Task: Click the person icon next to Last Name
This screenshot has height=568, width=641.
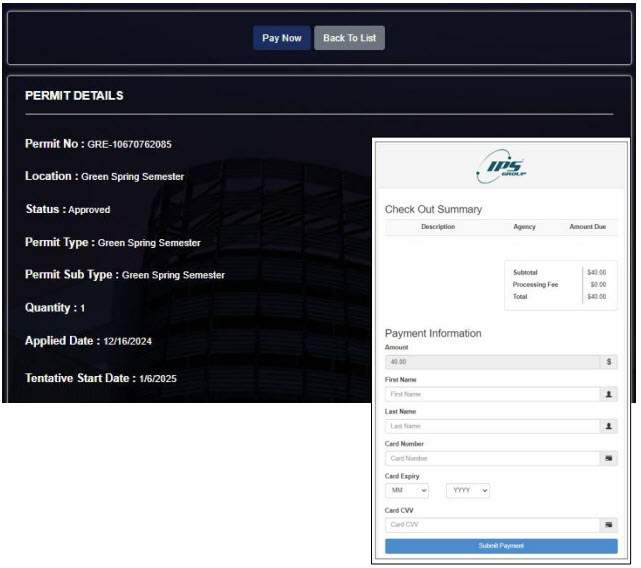Action: pos(609,426)
